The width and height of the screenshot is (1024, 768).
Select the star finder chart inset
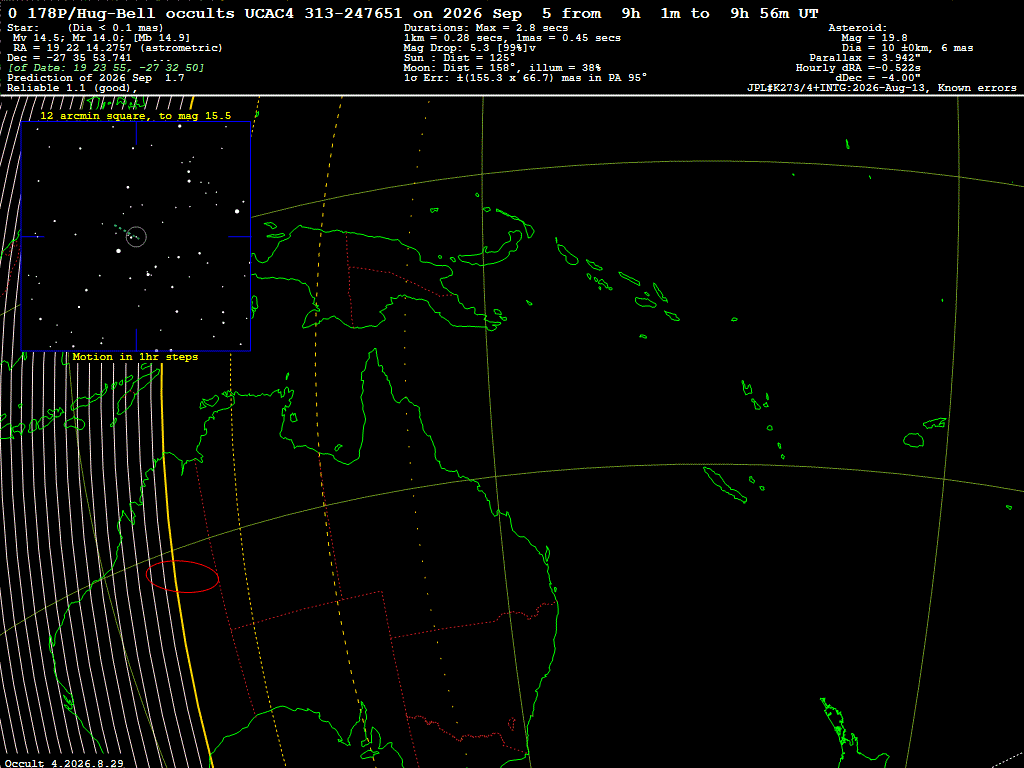pos(136,236)
